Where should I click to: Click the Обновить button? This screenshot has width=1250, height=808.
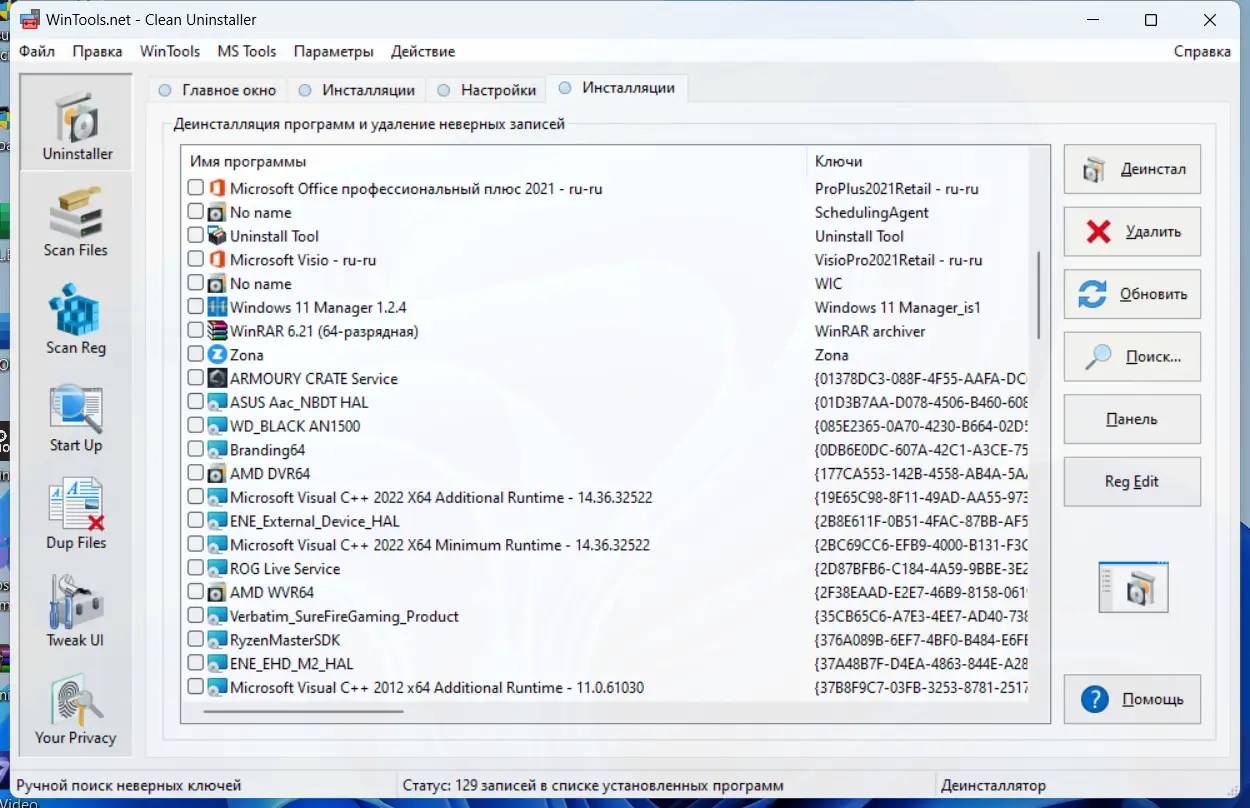click(1132, 294)
